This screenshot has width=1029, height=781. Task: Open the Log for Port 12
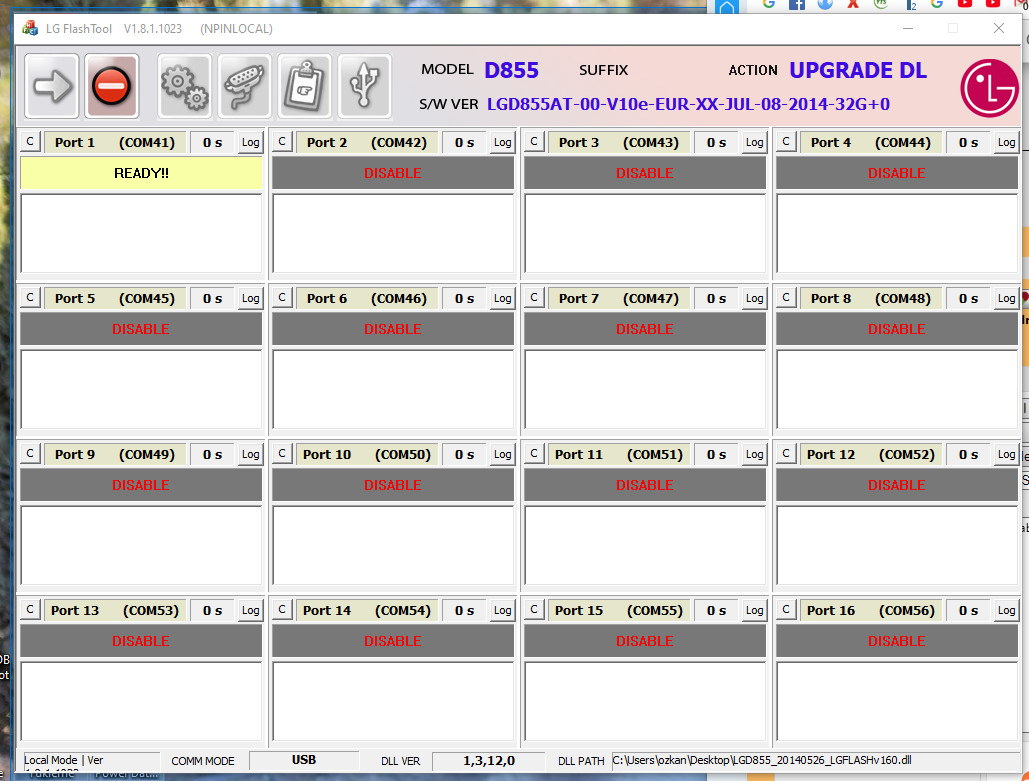coord(1007,454)
